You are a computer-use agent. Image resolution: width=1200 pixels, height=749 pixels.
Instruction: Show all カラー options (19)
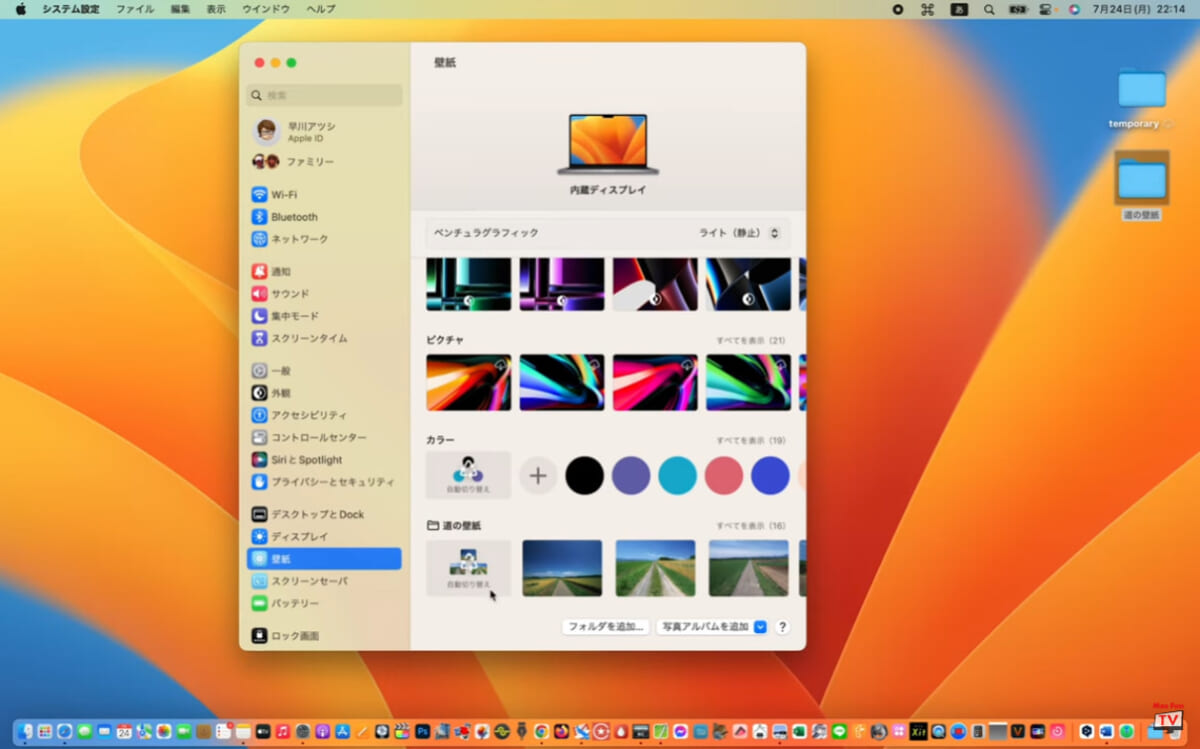[x=751, y=441]
